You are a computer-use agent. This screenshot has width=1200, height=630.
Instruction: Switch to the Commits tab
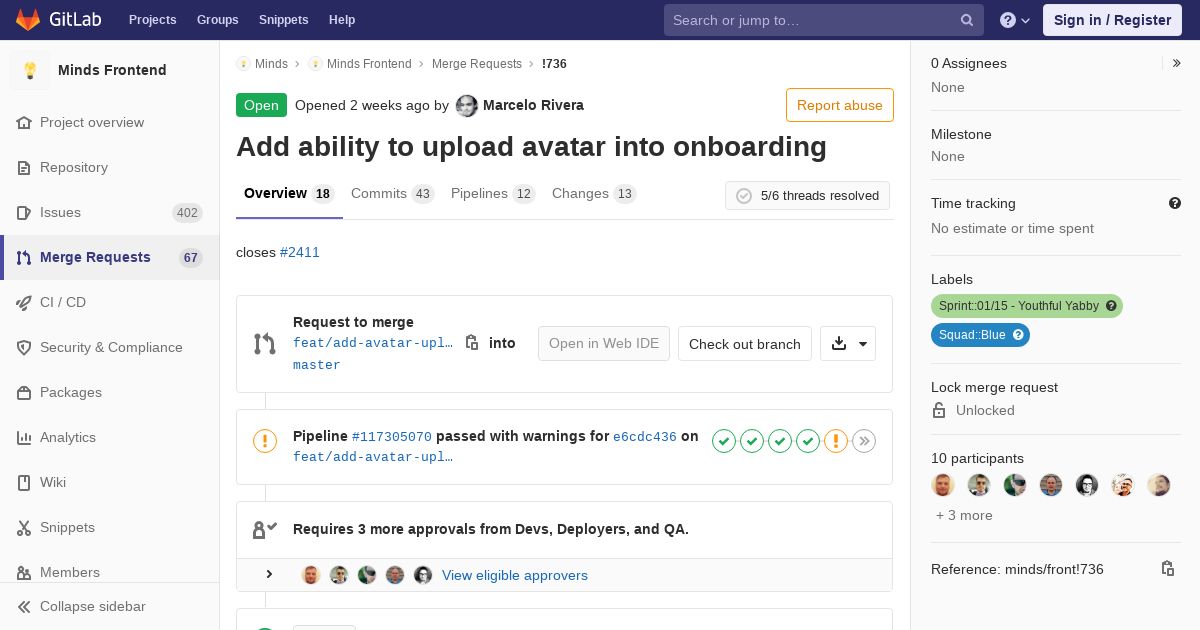point(393,194)
